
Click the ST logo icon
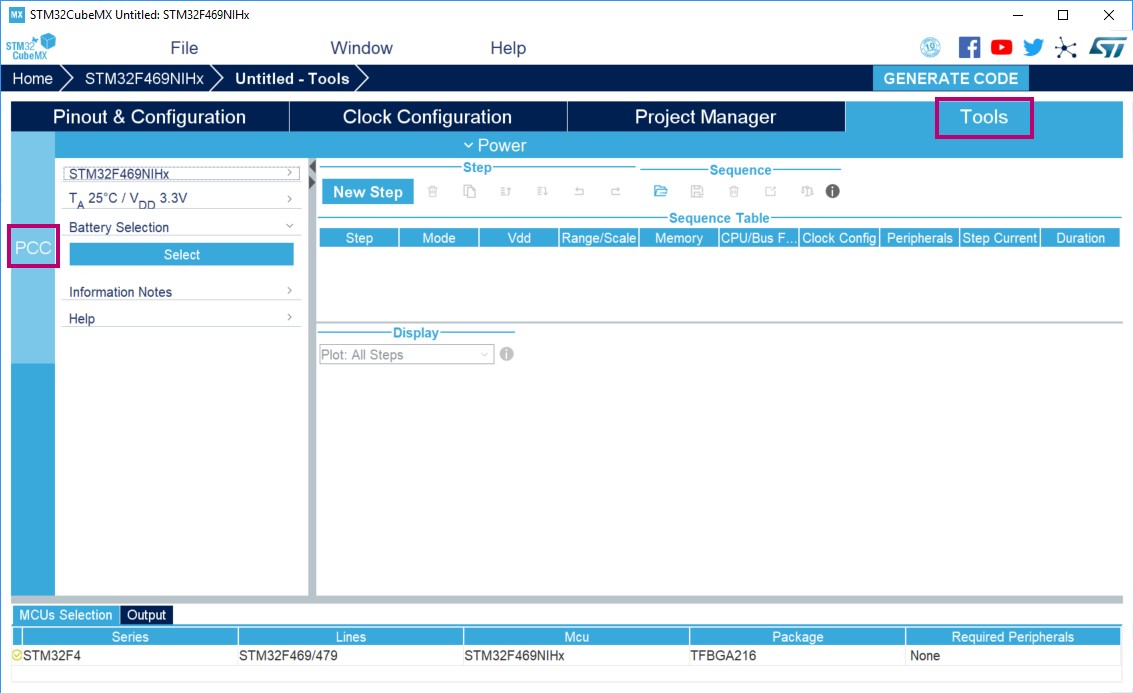coord(1107,48)
